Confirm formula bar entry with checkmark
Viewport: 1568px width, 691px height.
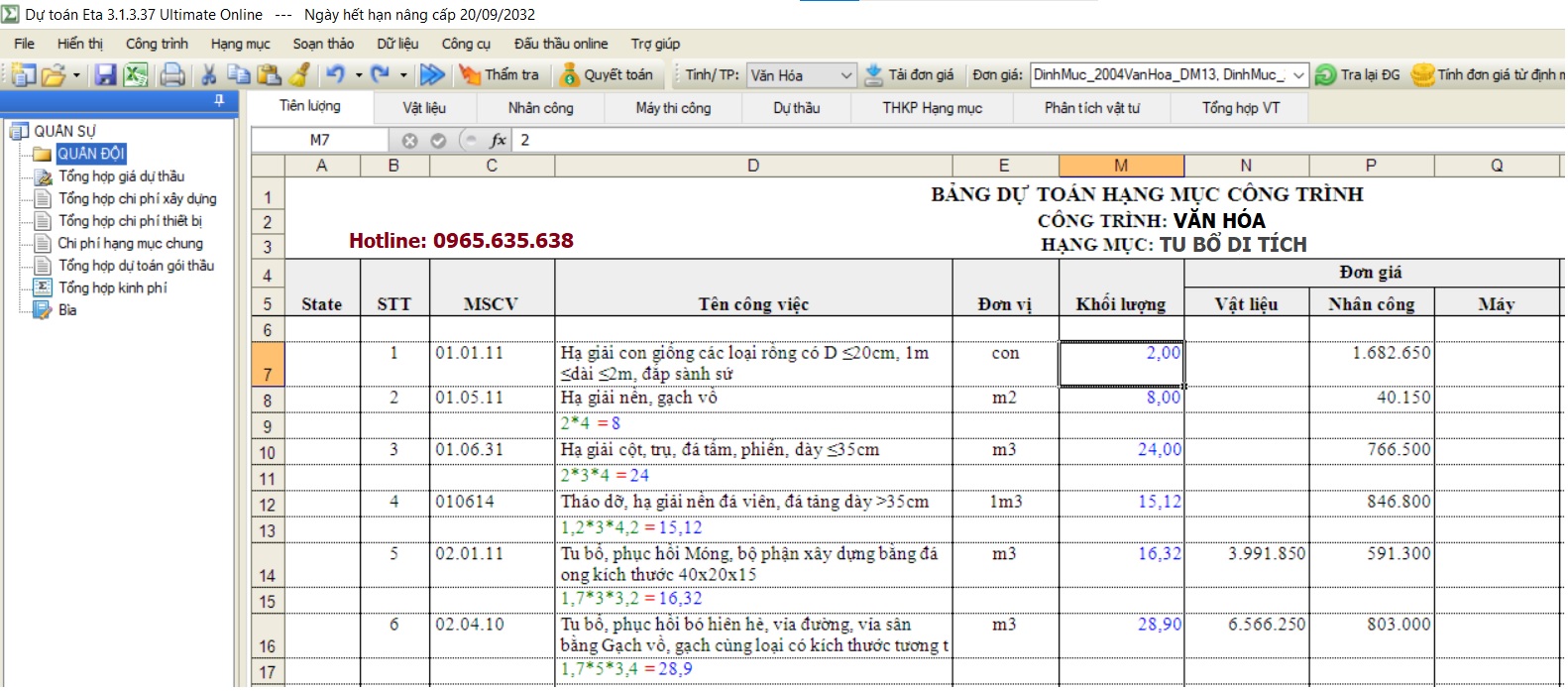coord(438,141)
